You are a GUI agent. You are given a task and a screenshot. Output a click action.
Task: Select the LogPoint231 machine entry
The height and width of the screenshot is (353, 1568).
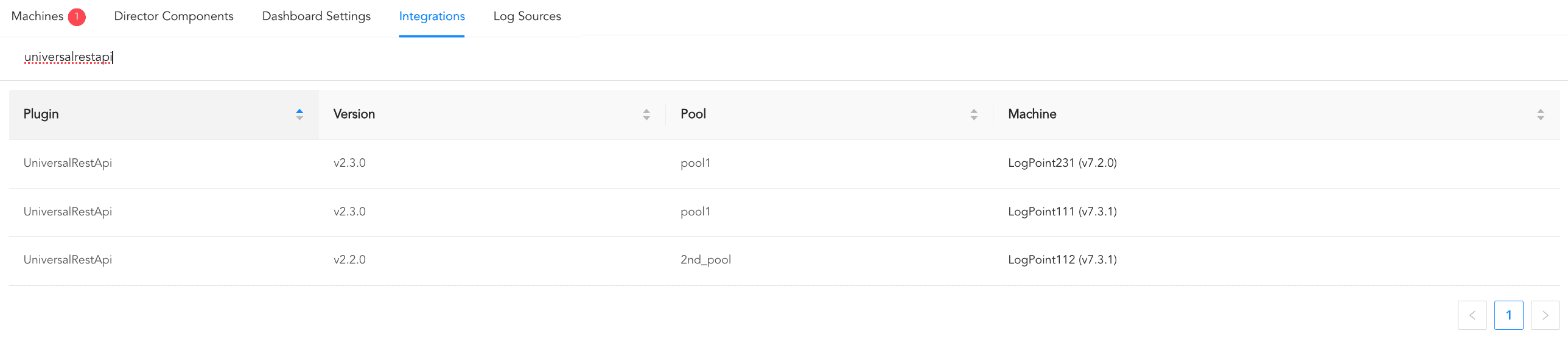pos(1062,163)
